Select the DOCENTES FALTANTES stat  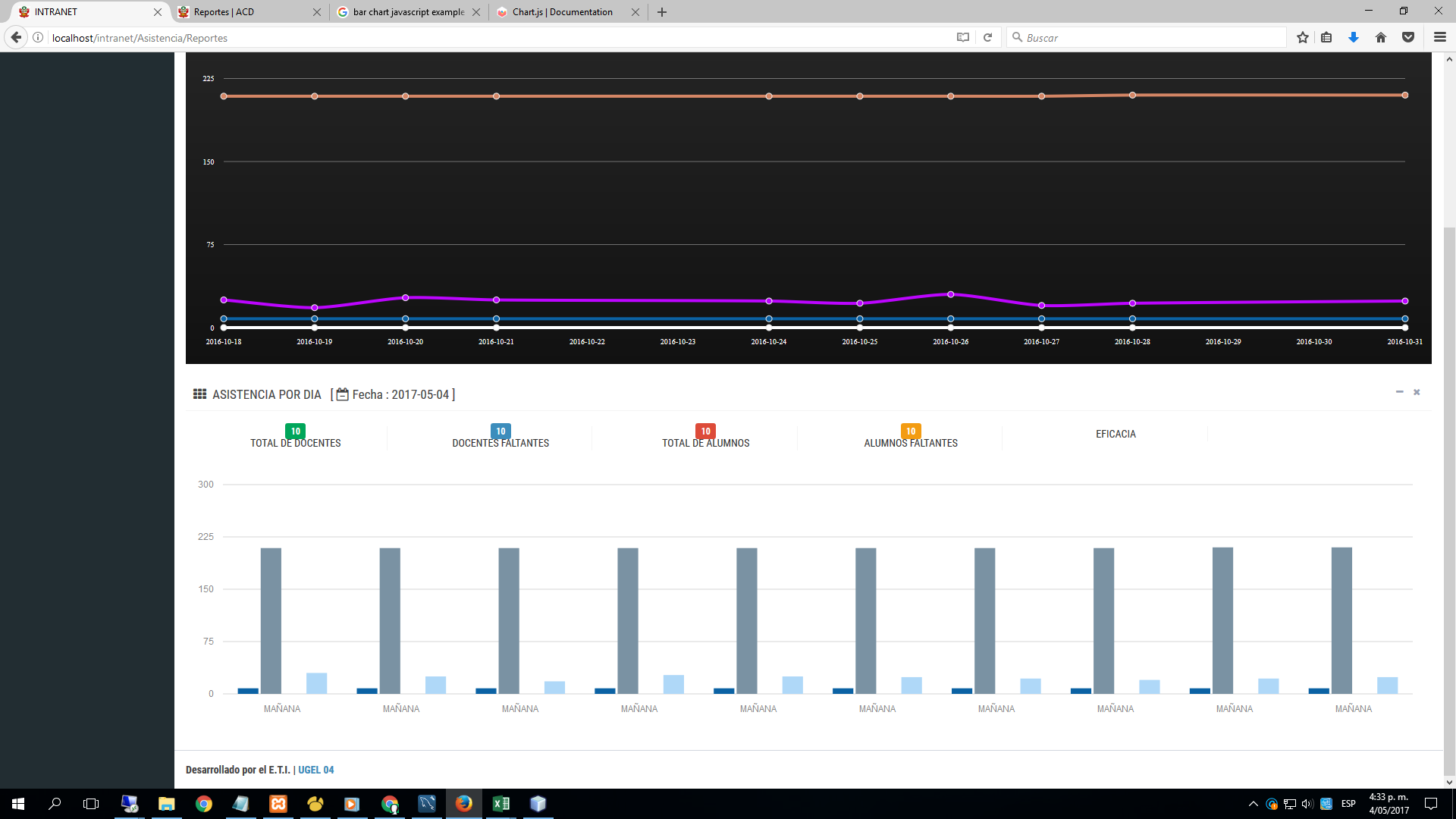500,443
